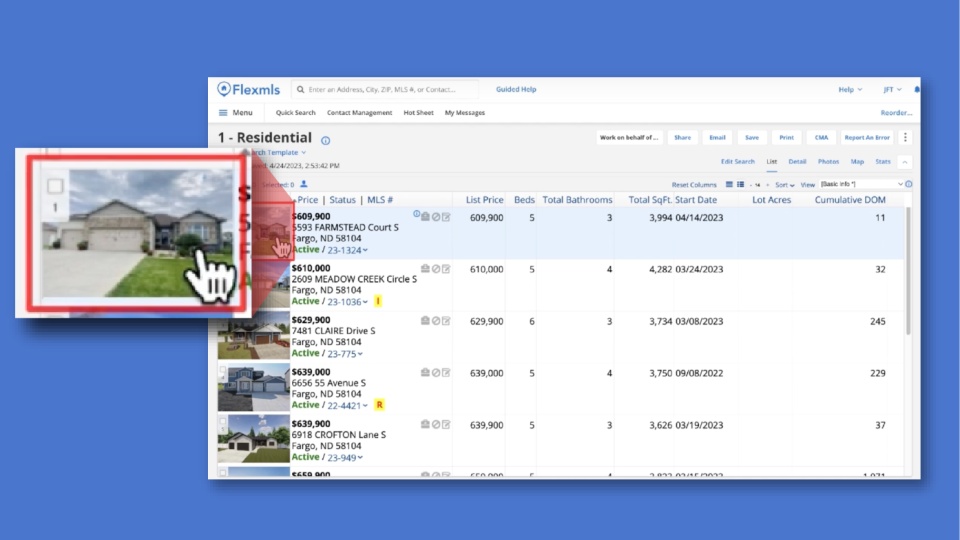Click the info icon on the $609,900 listing
This screenshot has height=540, width=960.
pos(416,214)
